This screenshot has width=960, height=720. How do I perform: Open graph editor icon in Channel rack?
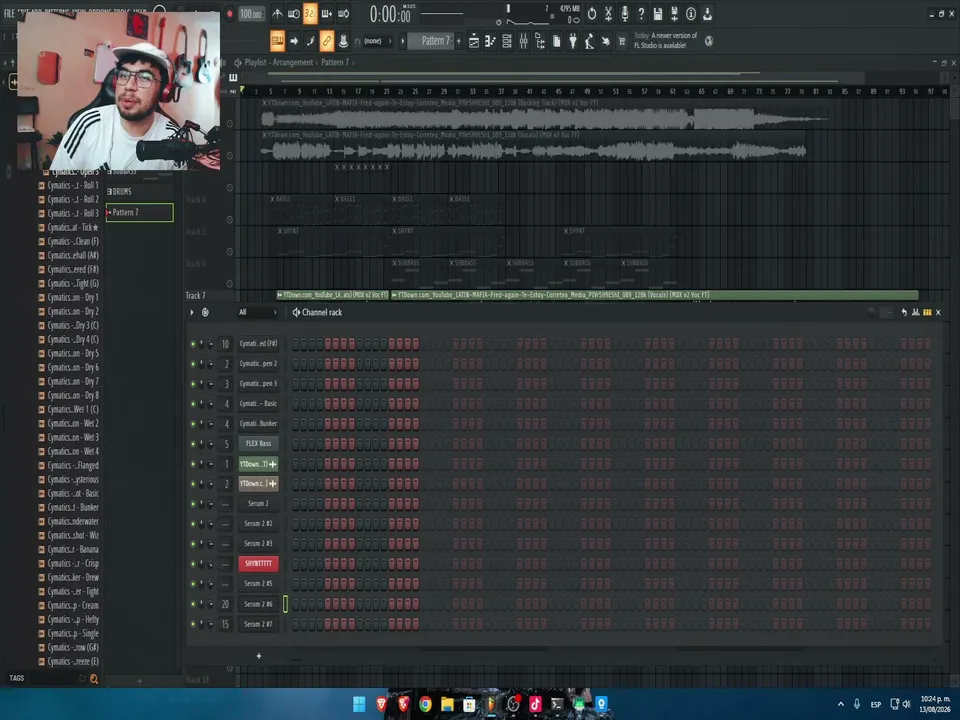click(x=916, y=312)
